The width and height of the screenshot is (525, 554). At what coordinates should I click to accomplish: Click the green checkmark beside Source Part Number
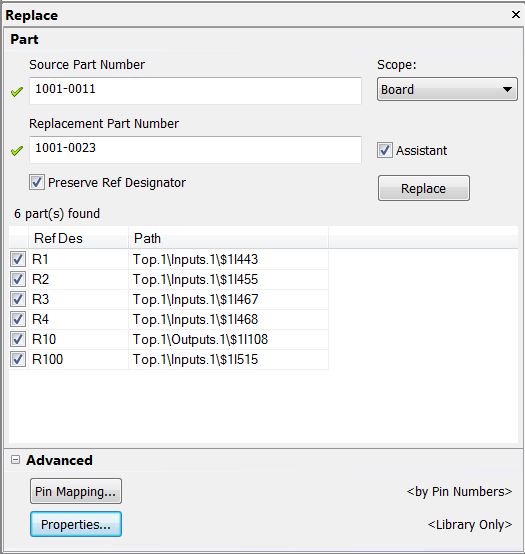[x=17, y=92]
